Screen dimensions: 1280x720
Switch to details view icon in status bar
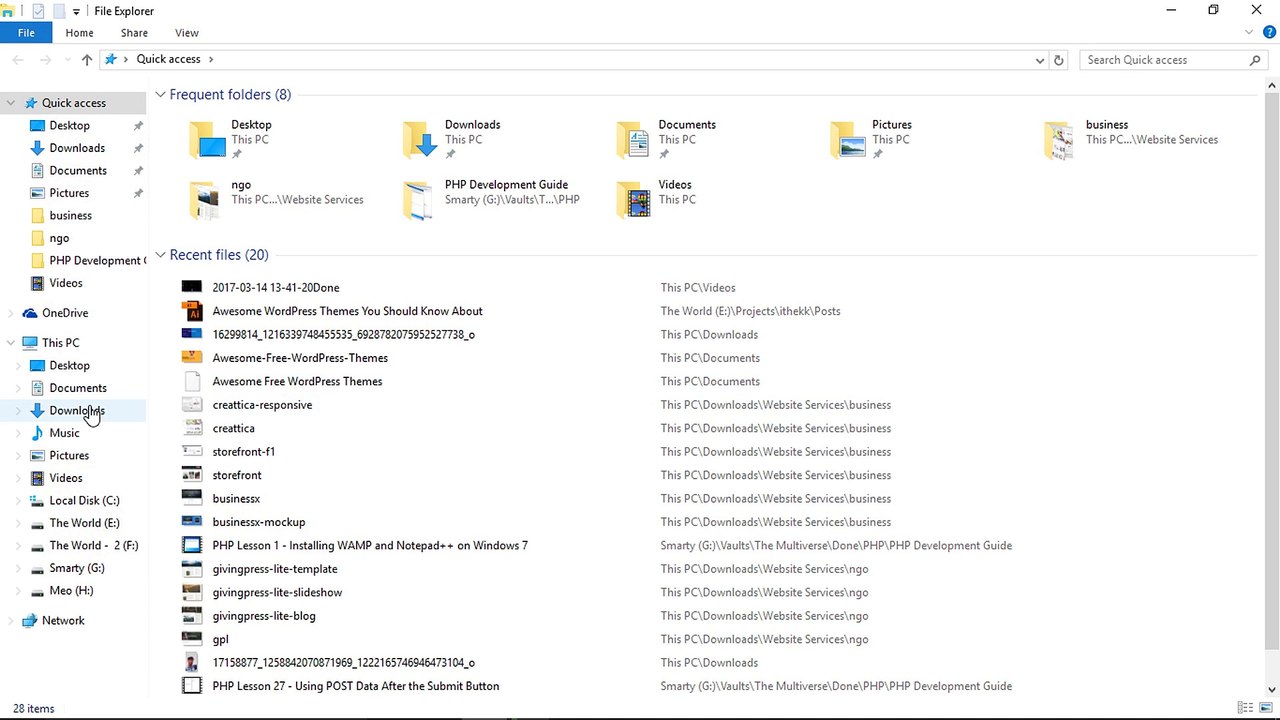pos(1245,708)
